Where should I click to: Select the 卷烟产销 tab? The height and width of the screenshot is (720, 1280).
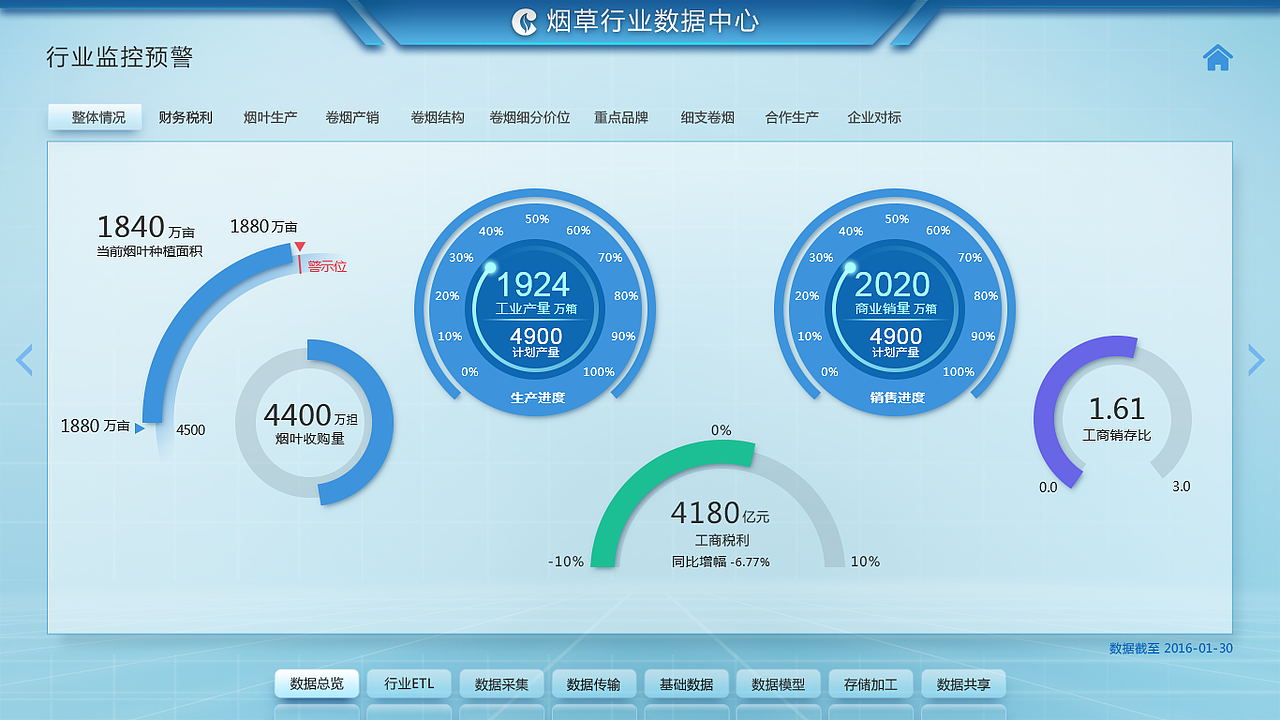click(352, 117)
